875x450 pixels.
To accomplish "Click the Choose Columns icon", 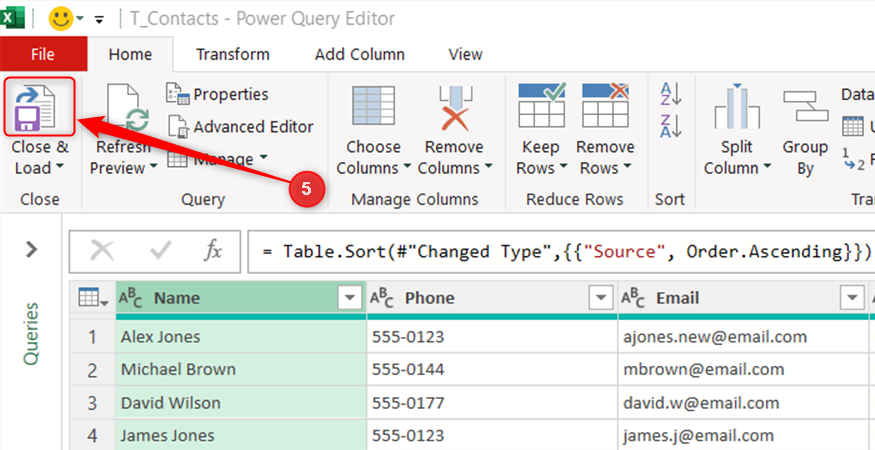I will [373, 106].
